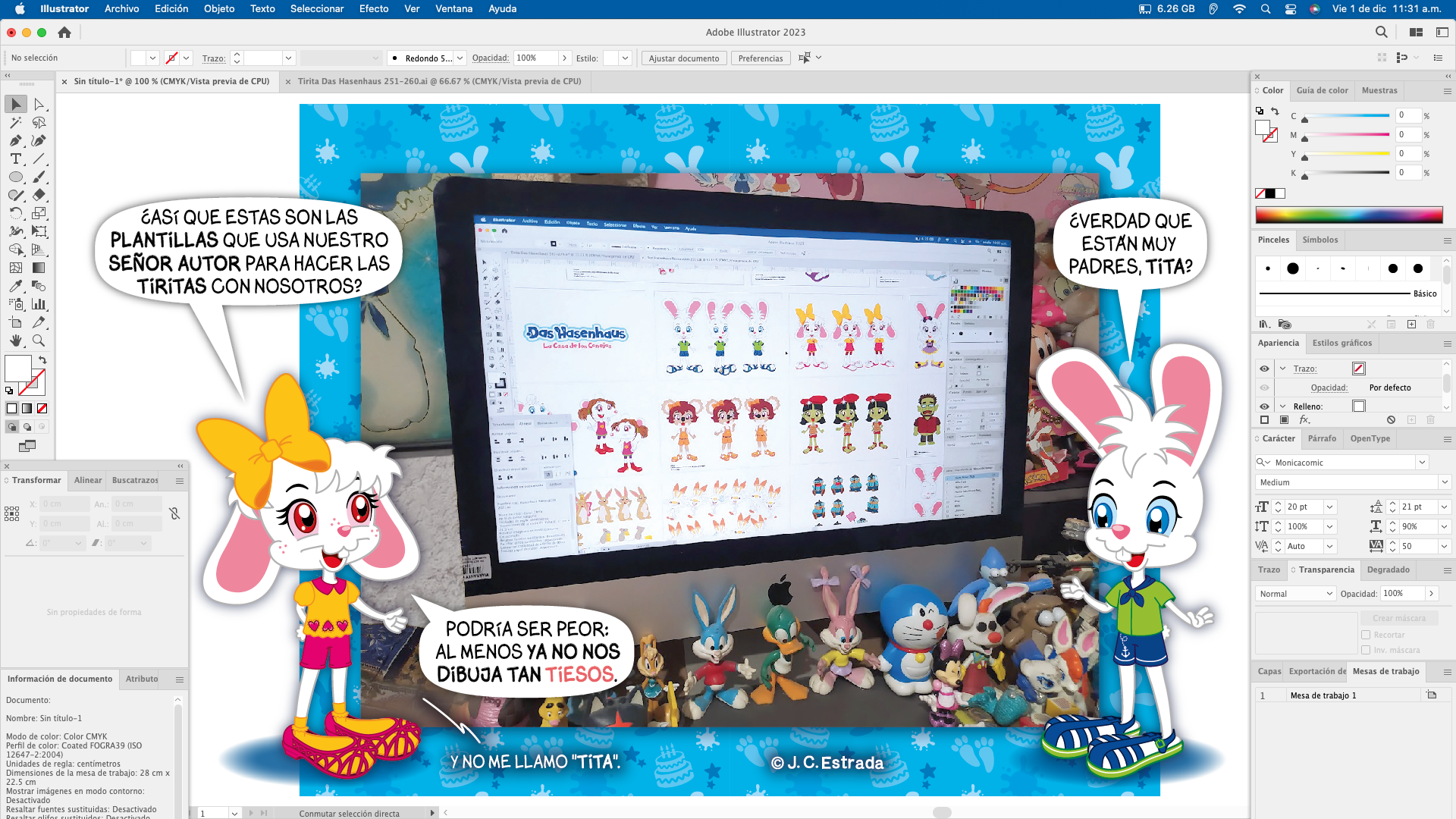Open the Monicacomic font family dropdown
The image size is (1456, 819).
tap(1422, 463)
